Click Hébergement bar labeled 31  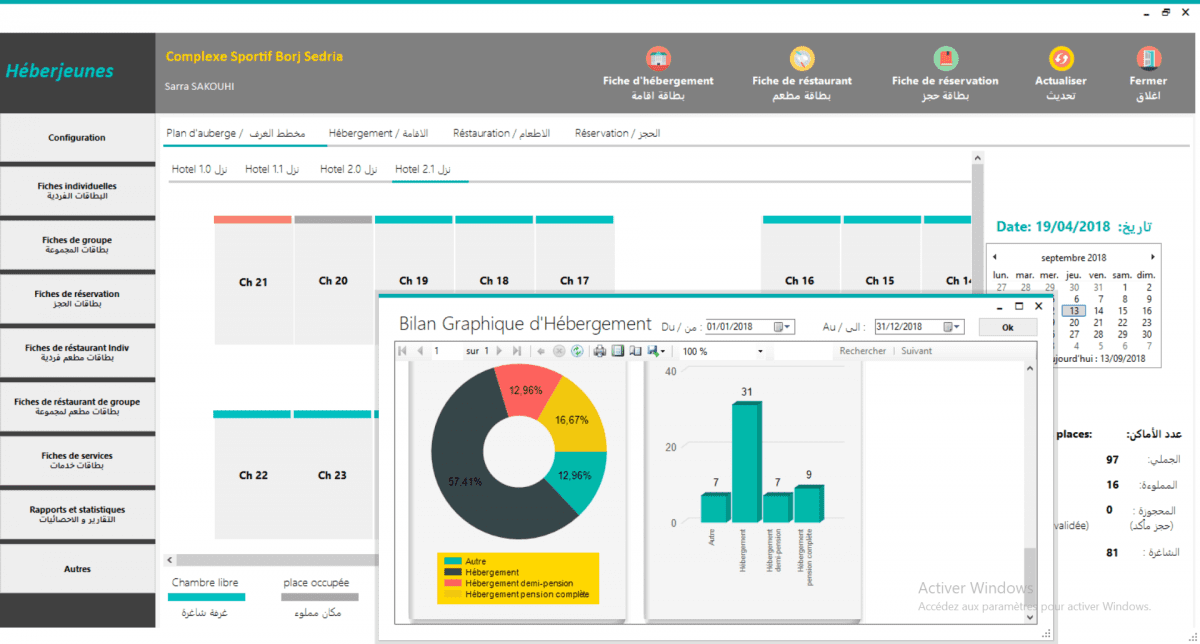pos(746,461)
